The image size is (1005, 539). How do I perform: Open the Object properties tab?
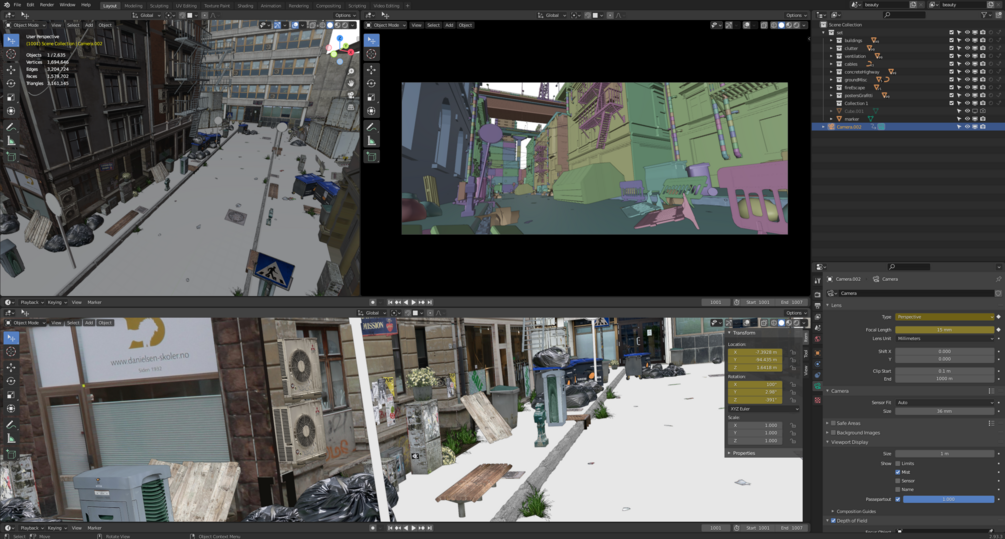(817, 353)
